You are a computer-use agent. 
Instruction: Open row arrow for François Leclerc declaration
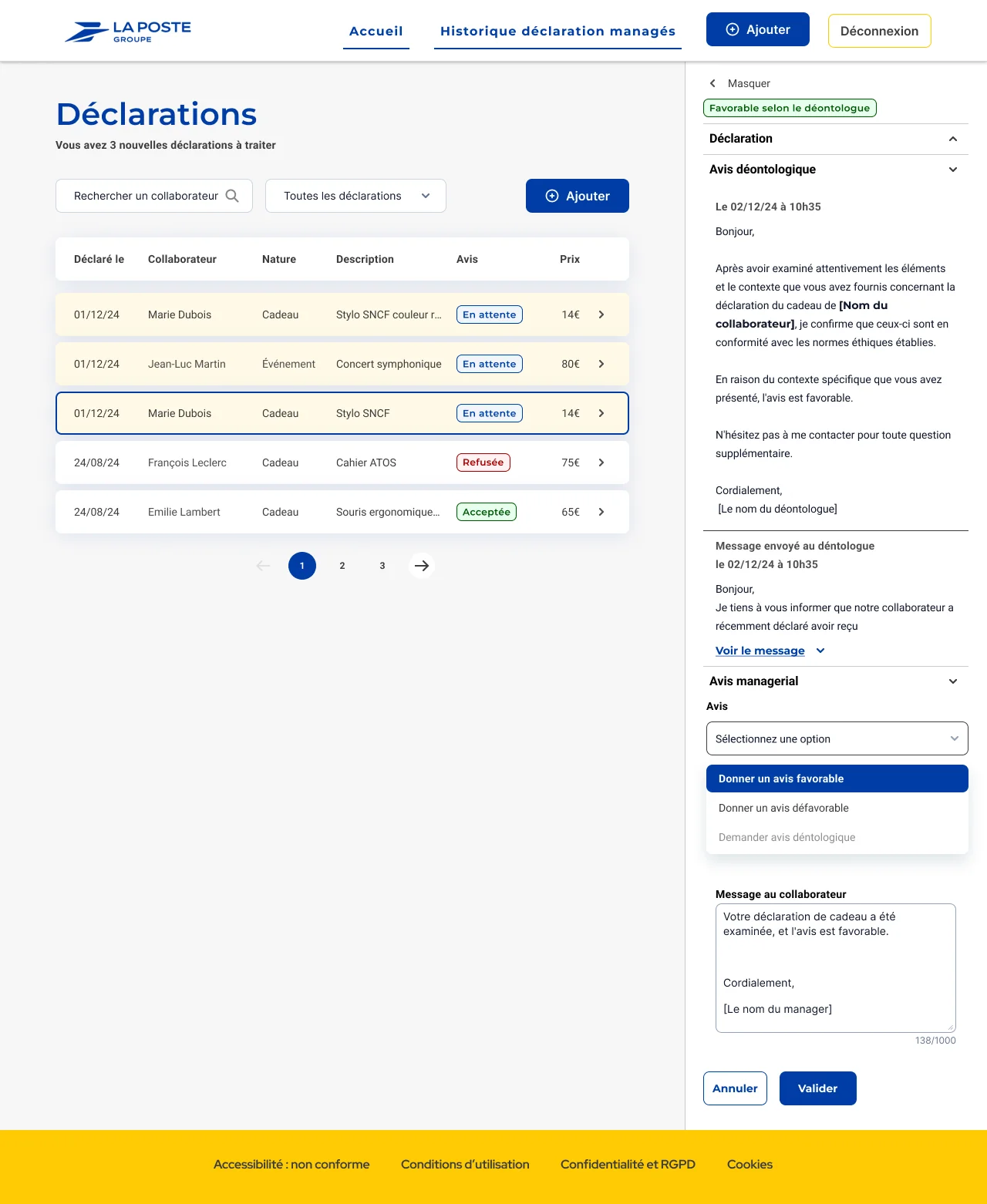click(x=601, y=462)
